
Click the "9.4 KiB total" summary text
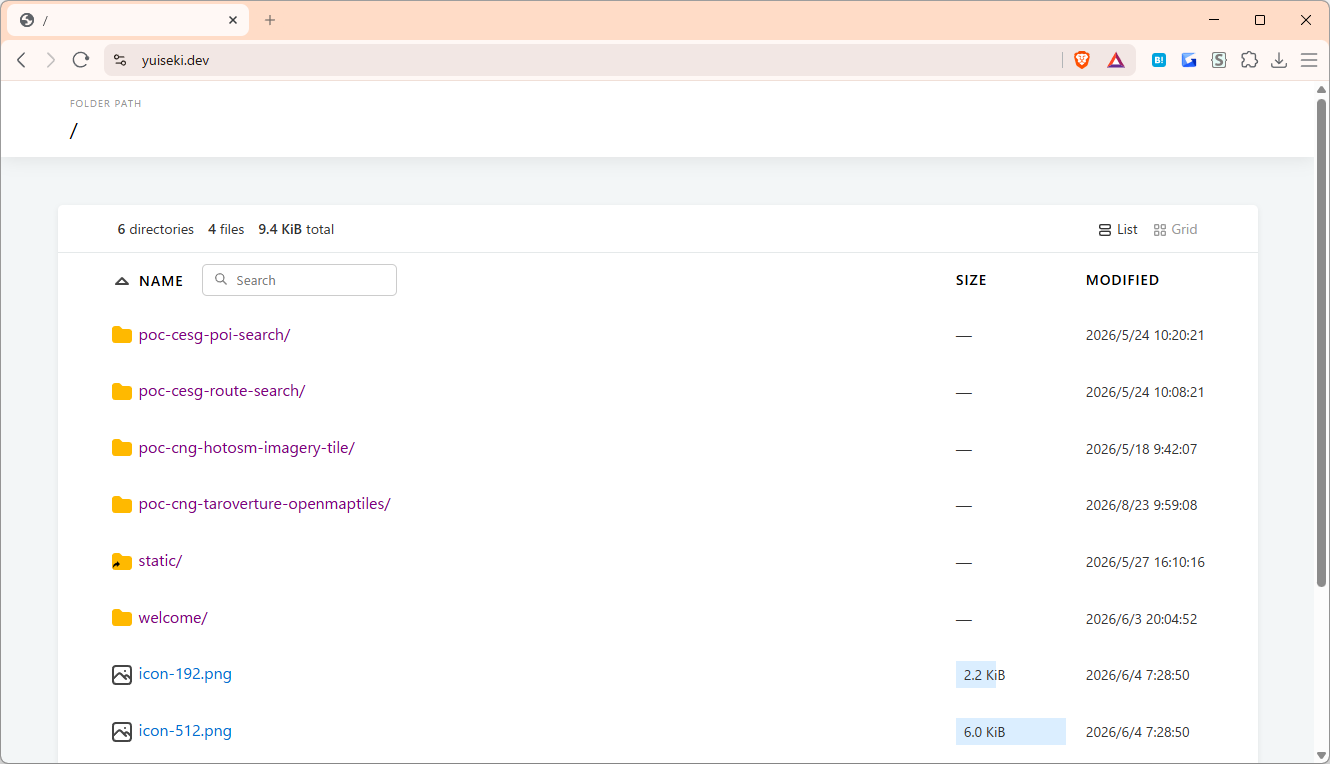coord(296,230)
